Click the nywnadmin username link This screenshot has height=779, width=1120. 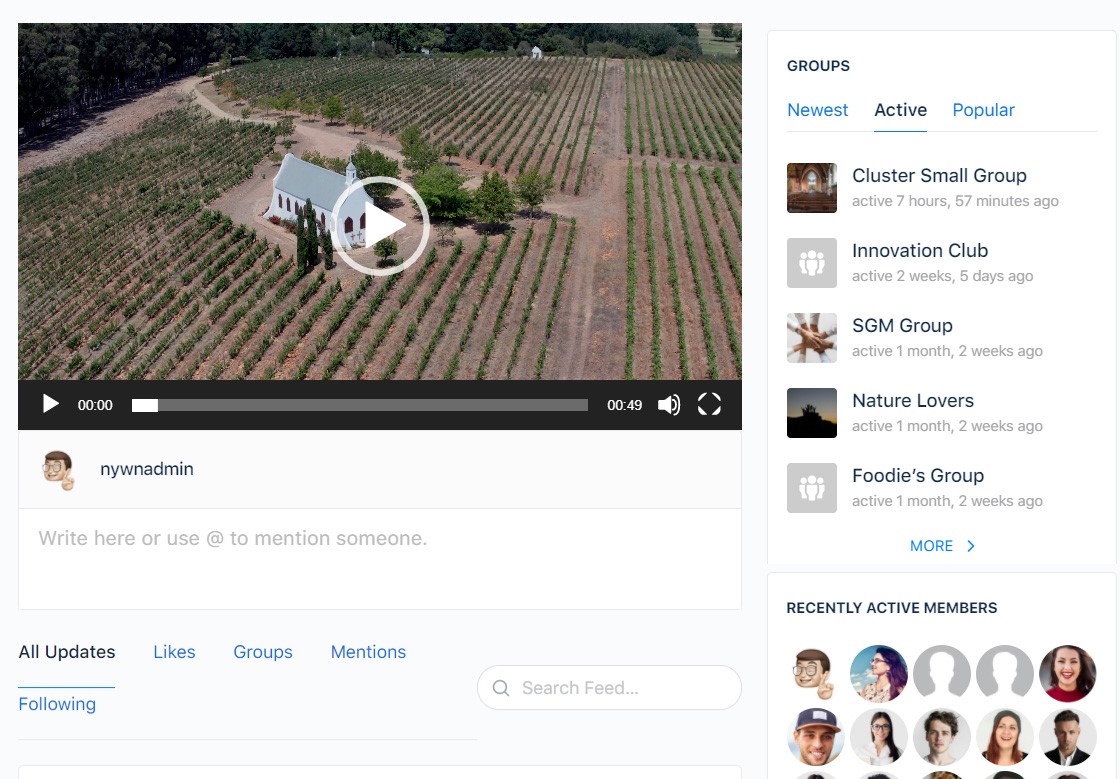point(147,468)
